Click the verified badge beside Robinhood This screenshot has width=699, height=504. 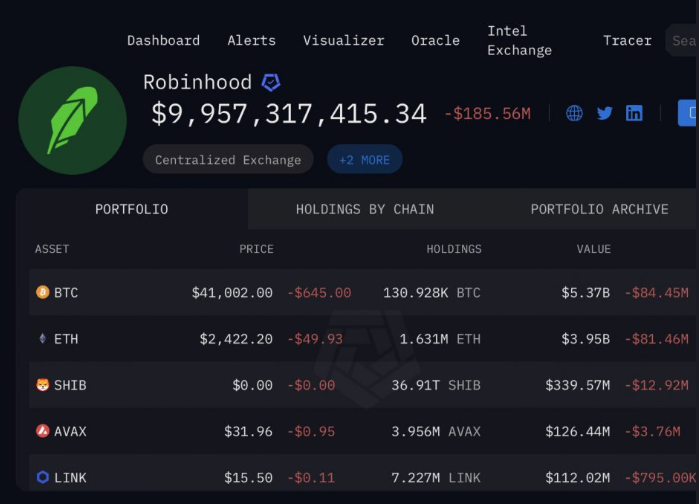[270, 83]
